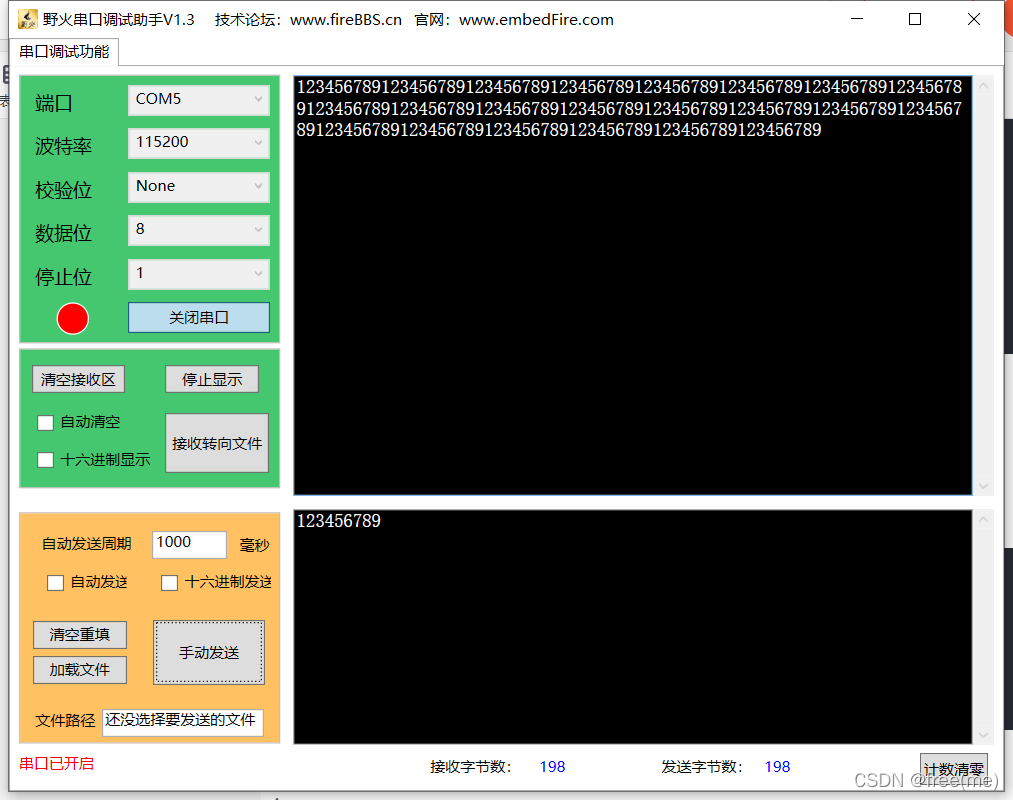Maximize the application window
The width and height of the screenshot is (1013, 800).
914,20
